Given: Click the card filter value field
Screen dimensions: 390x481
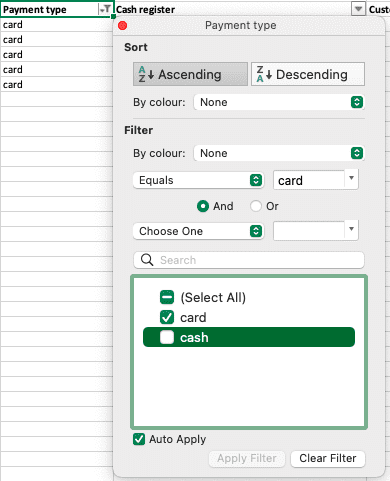Looking at the screenshot, I should (x=309, y=180).
